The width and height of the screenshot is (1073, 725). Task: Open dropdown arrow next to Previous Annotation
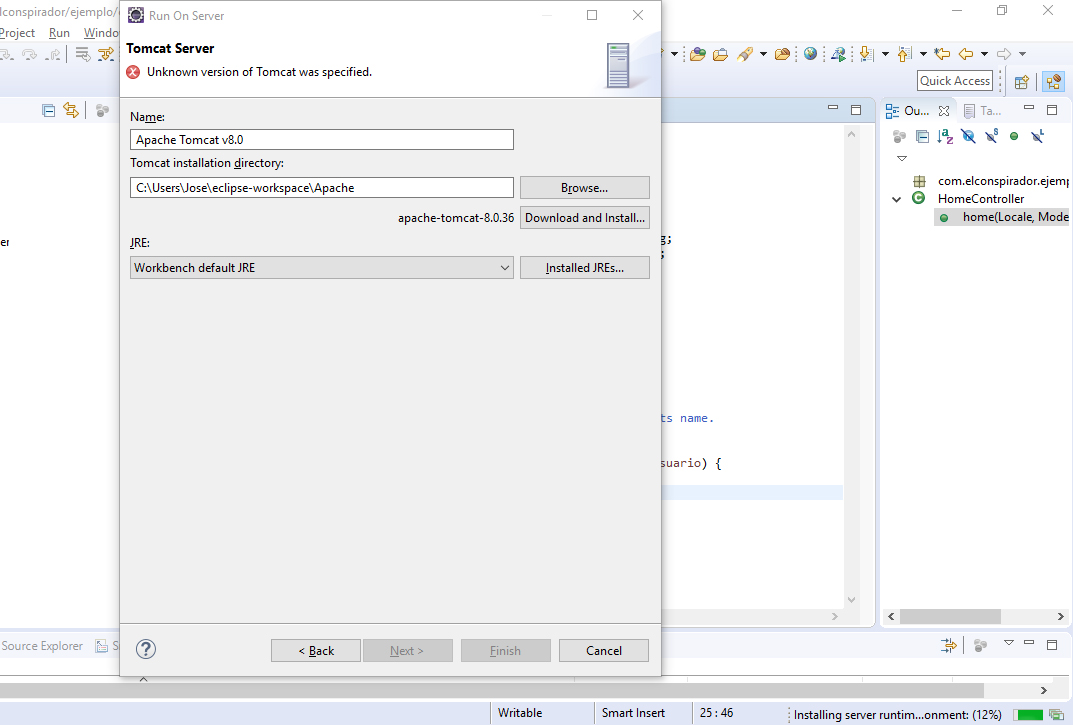click(x=923, y=54)
